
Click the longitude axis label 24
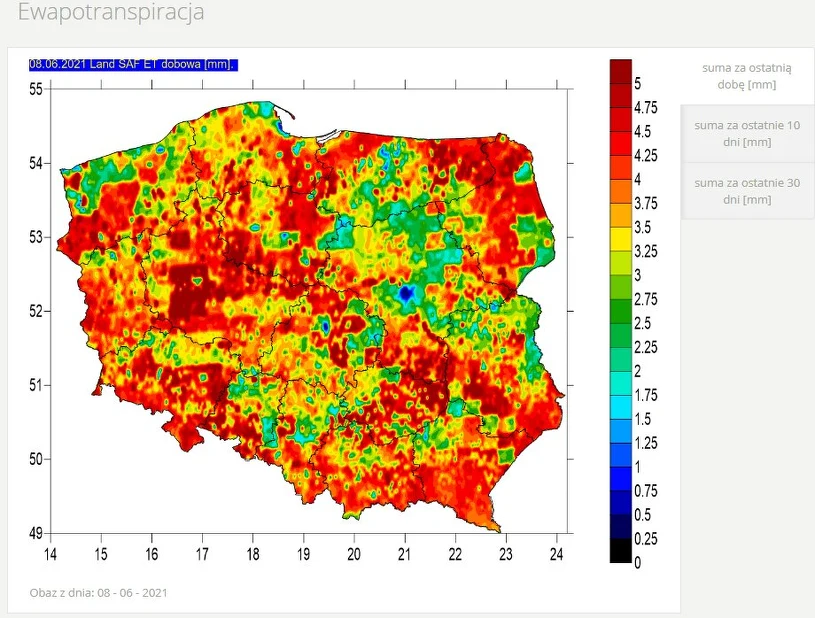coord(556,553)
